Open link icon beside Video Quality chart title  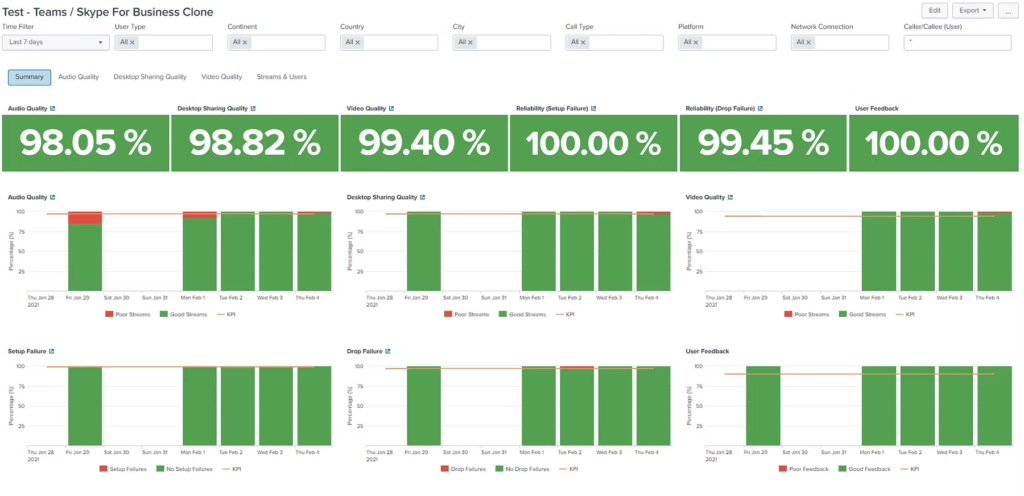(730, 196)
